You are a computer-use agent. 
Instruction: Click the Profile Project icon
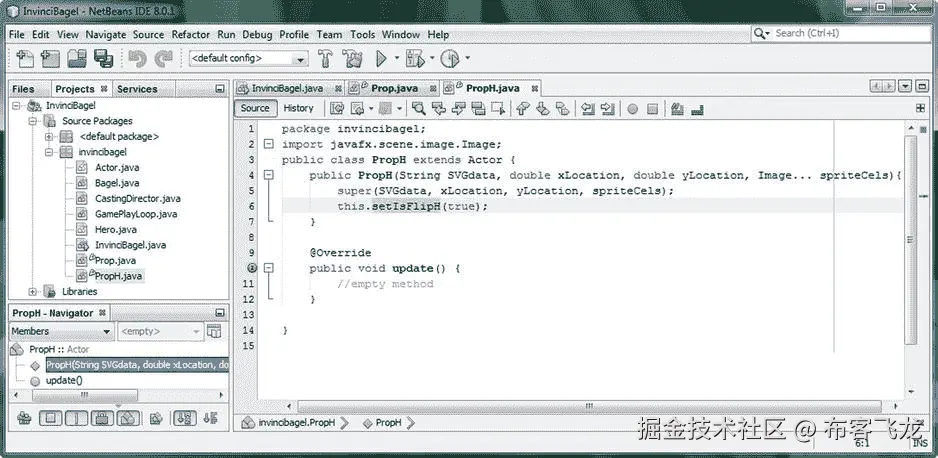point(449,58)
